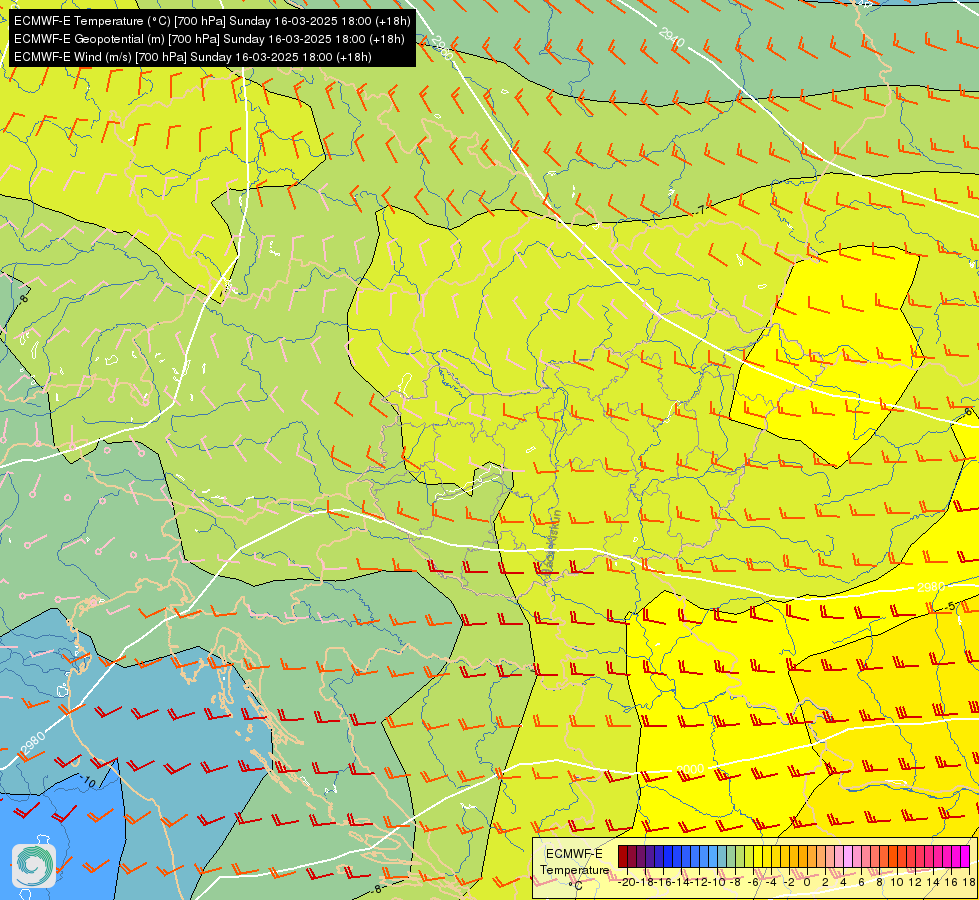This screenshot has height=900, width=979.
Task: Click the '-7' isotherm contour label on the map
Action: (x=699, y=210)
